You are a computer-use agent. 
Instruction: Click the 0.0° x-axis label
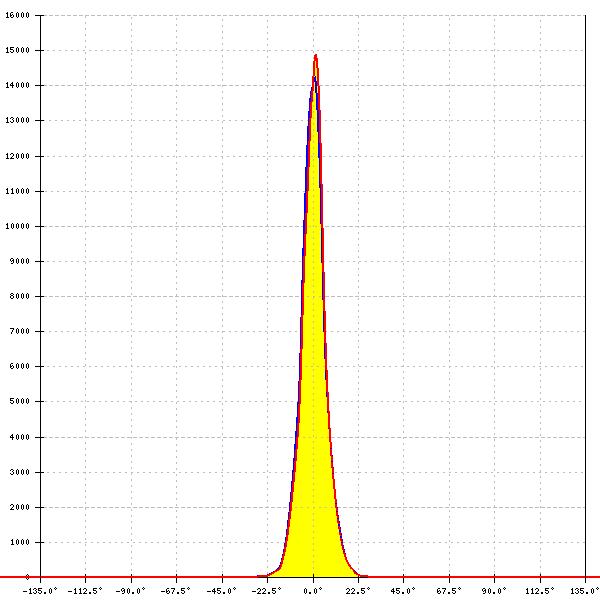pos(313,591)
